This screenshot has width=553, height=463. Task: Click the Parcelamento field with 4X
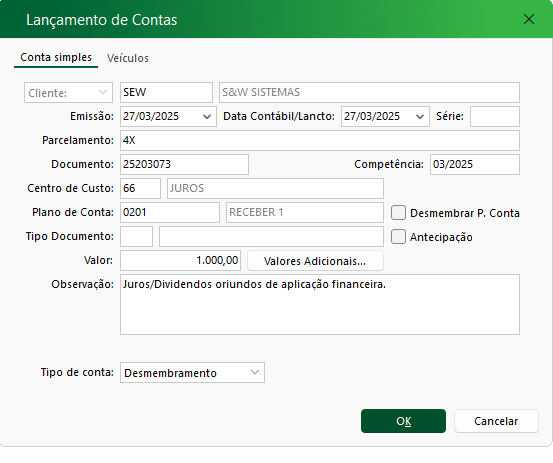point(320,140)
